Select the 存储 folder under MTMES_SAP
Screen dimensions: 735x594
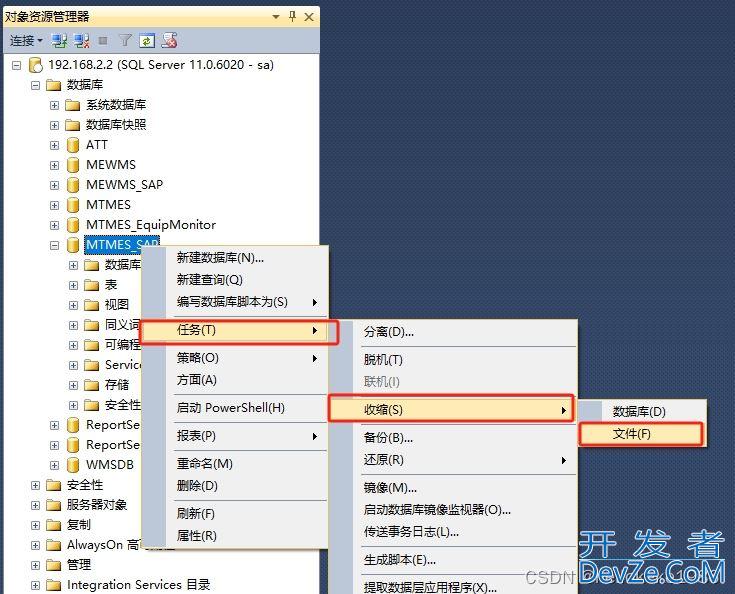click(x=117, y=385)
